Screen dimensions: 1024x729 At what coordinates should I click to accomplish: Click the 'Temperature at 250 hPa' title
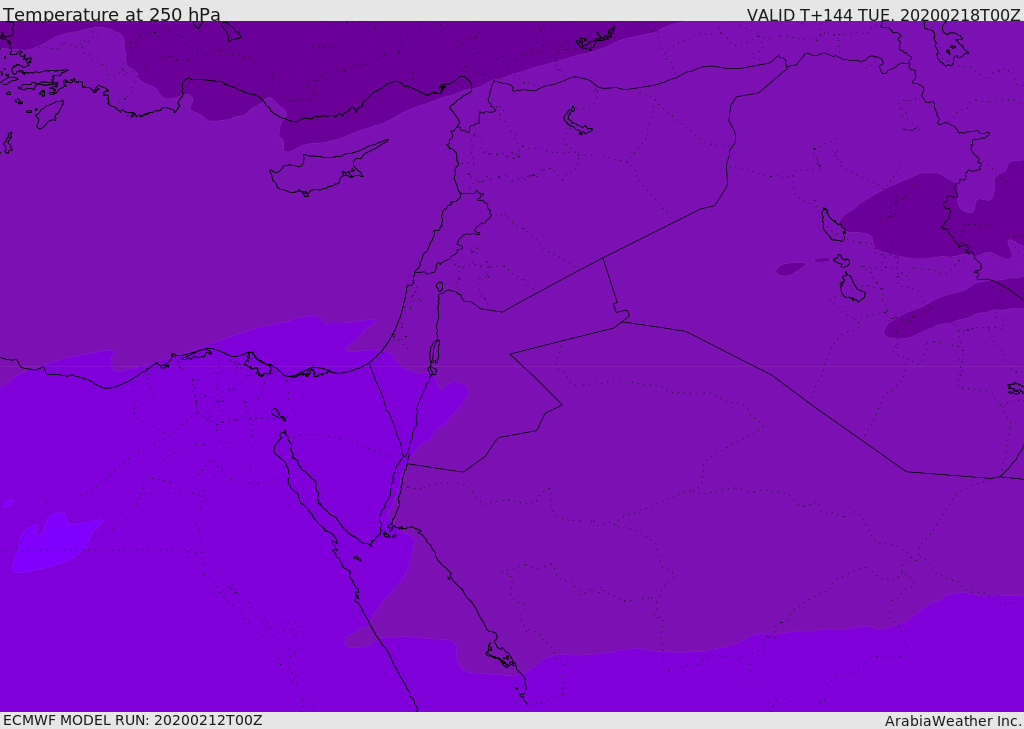[112, 15]
